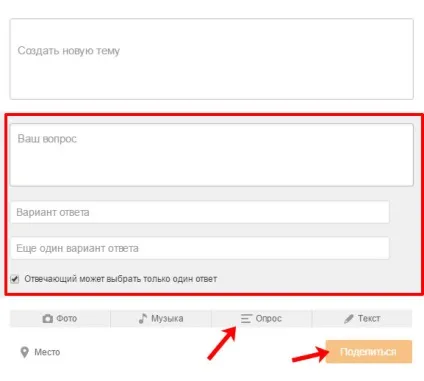Click the poll lines icon beside Опрос
The image size is (424, 381).
coord(246,319)
